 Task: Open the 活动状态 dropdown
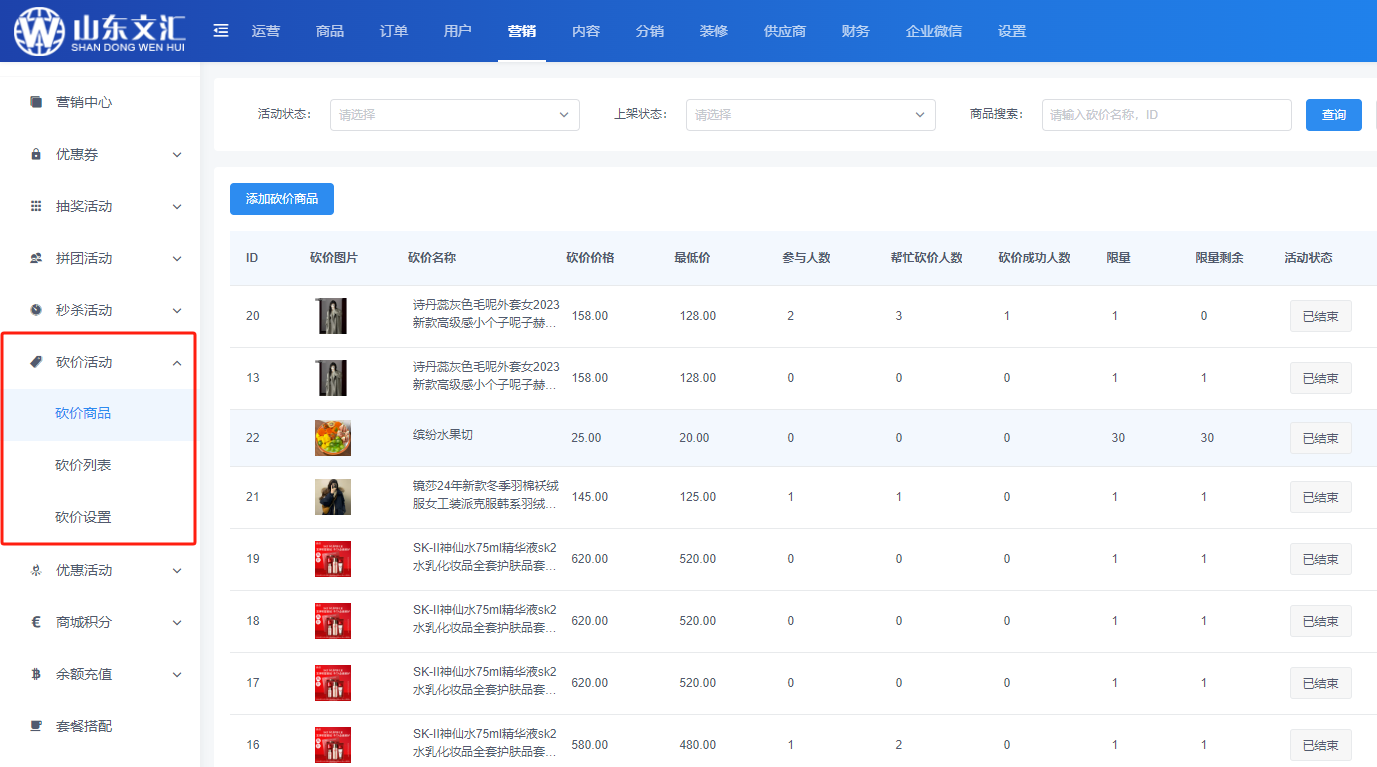[455, 115]
